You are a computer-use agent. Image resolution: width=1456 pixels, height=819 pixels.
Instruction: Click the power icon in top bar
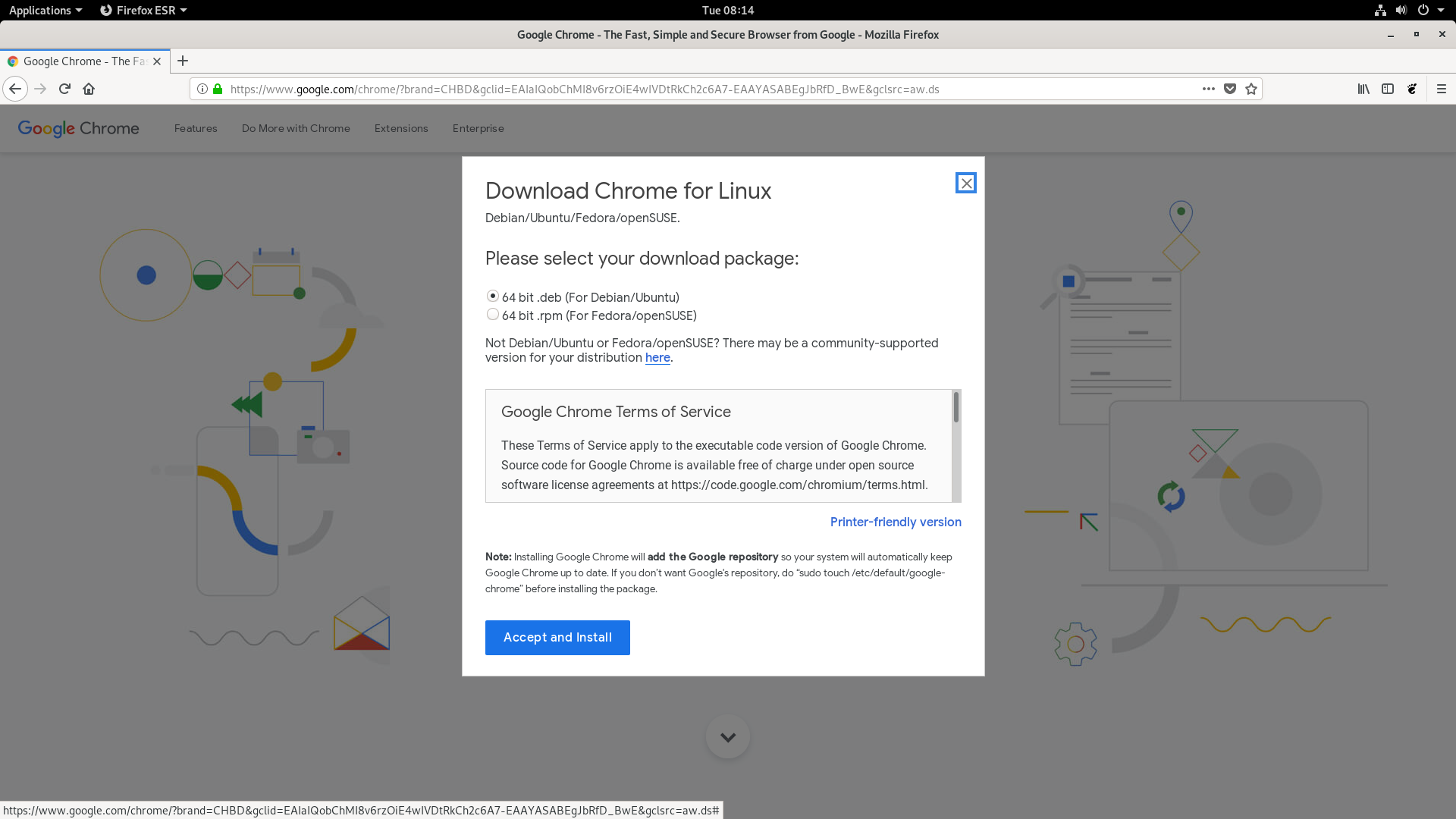pyautogui.click(x=1423, y=10)
